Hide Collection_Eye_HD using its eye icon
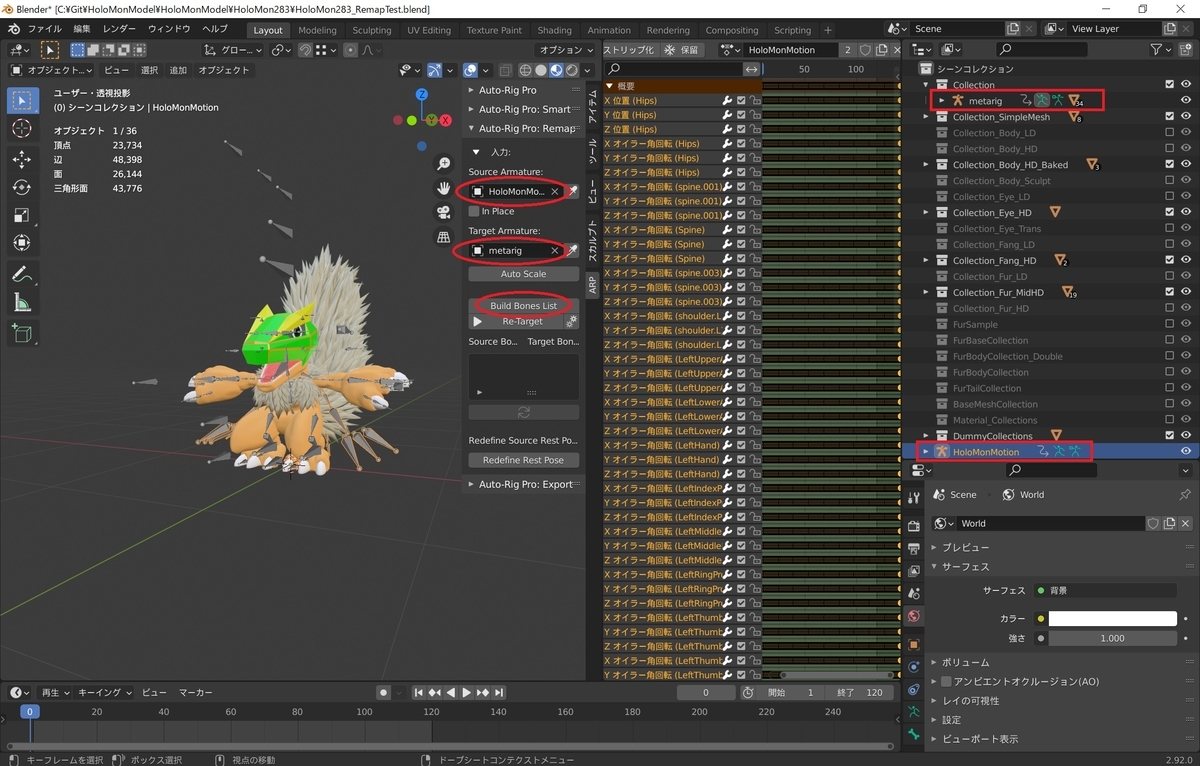The height and width of the screenshot is (766, 1200). (x=1186, y=213)
